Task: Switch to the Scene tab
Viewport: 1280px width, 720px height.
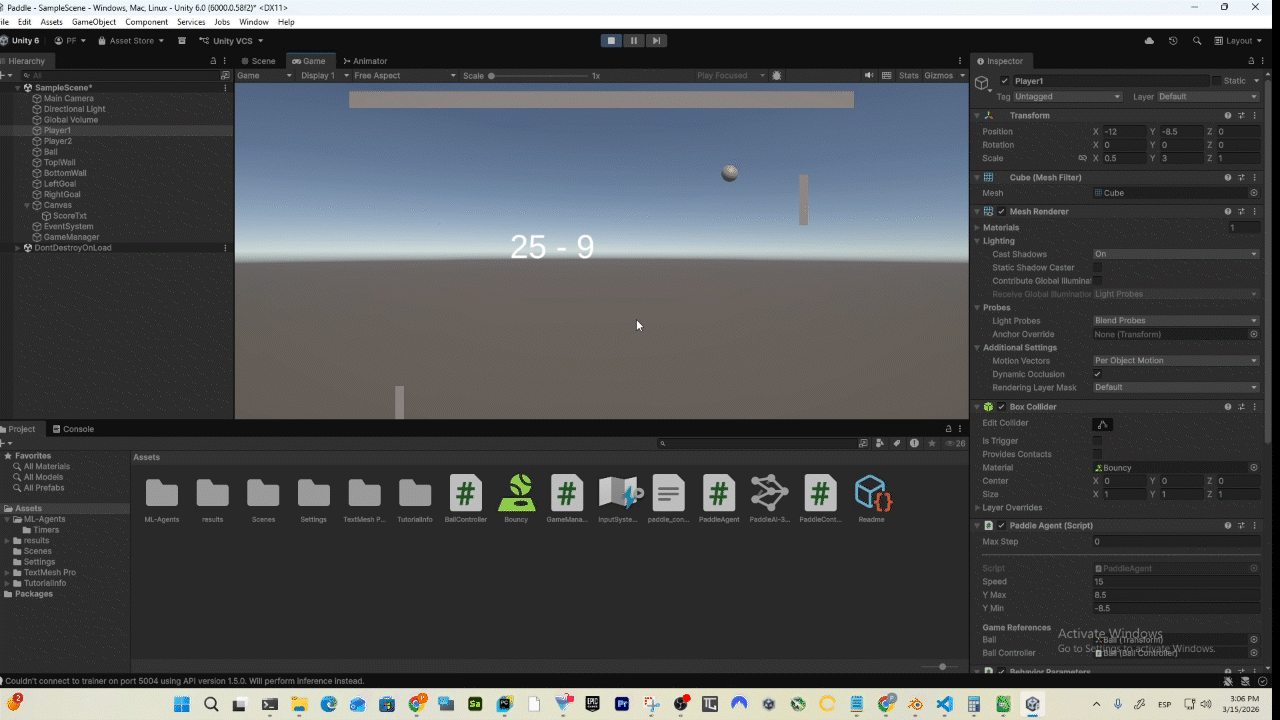Action: [258, 61]
